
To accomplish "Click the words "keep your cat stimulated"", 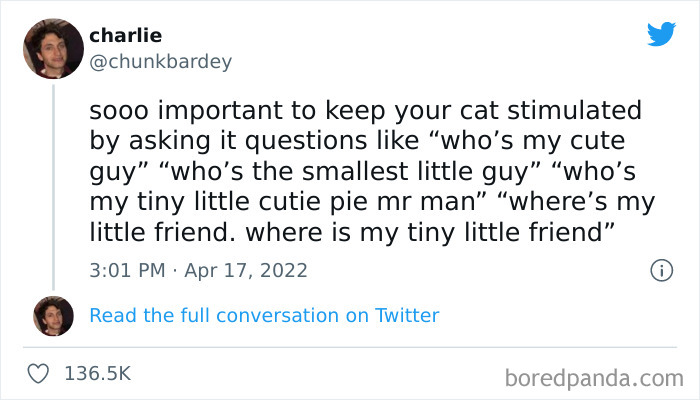I will [485, 109].
